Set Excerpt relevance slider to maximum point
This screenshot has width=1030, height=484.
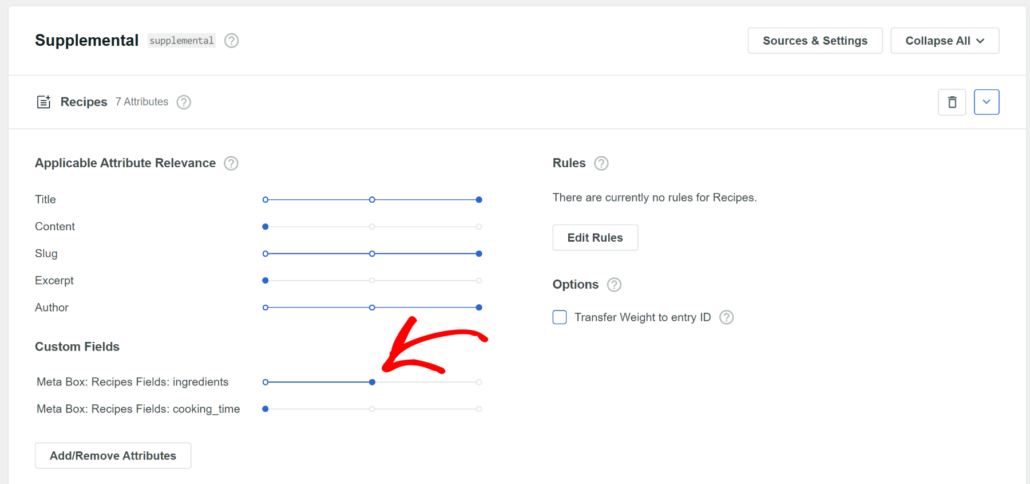click(x=479, y=280)
